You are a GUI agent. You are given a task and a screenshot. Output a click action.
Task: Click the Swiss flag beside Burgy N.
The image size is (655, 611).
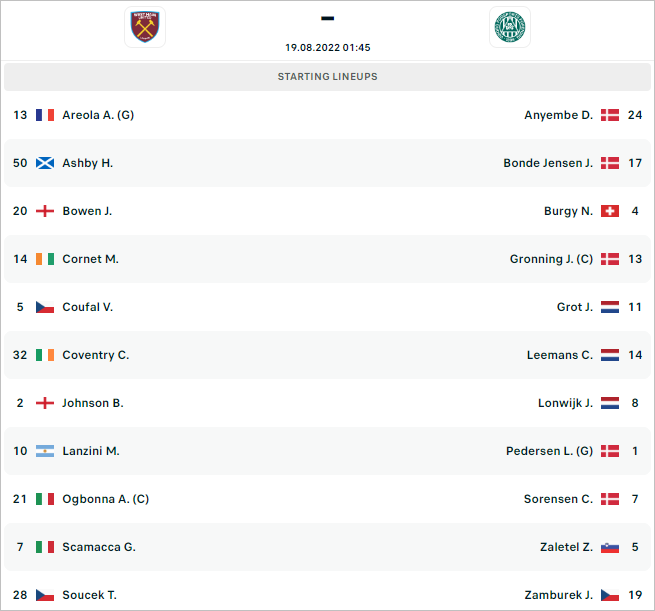click(609, 211)
